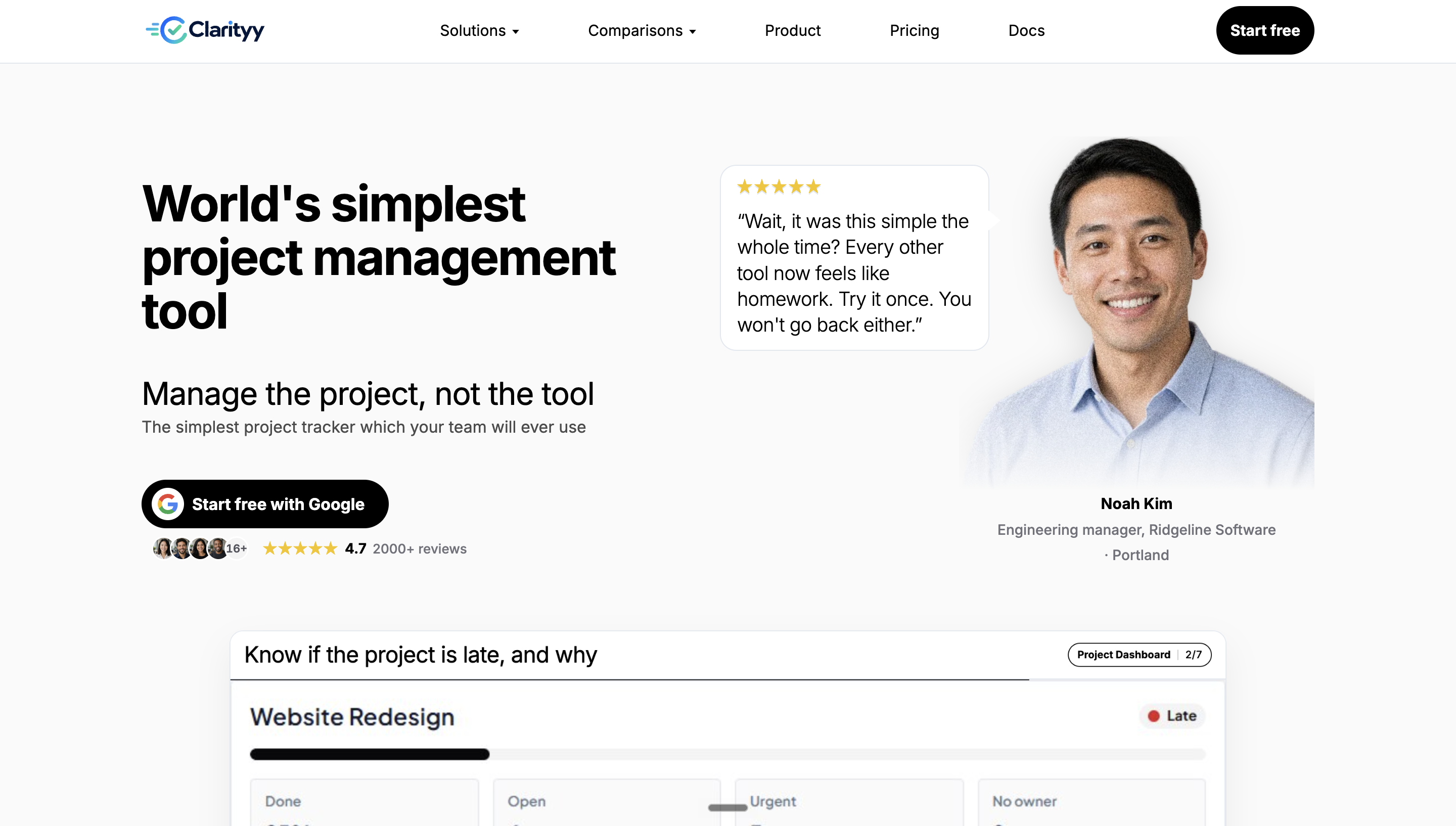1456x826 pixels.
Task: Expand the Solutions dropdown
Action: pos(479,31)
